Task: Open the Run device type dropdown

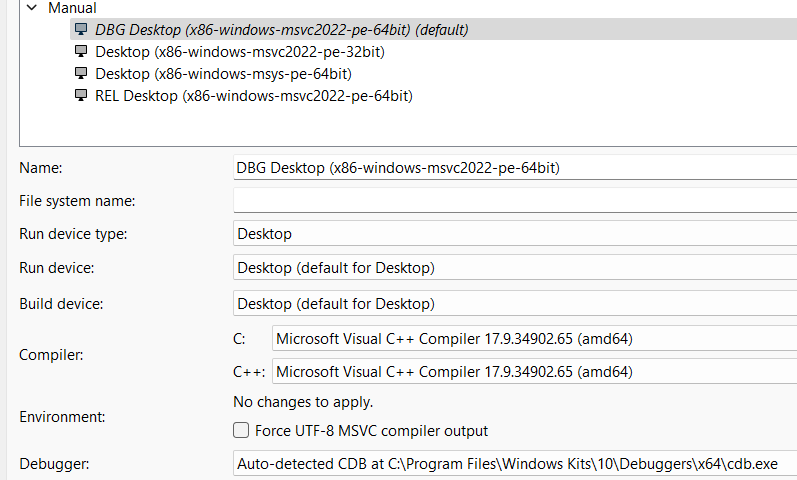Action: [514, 234]
